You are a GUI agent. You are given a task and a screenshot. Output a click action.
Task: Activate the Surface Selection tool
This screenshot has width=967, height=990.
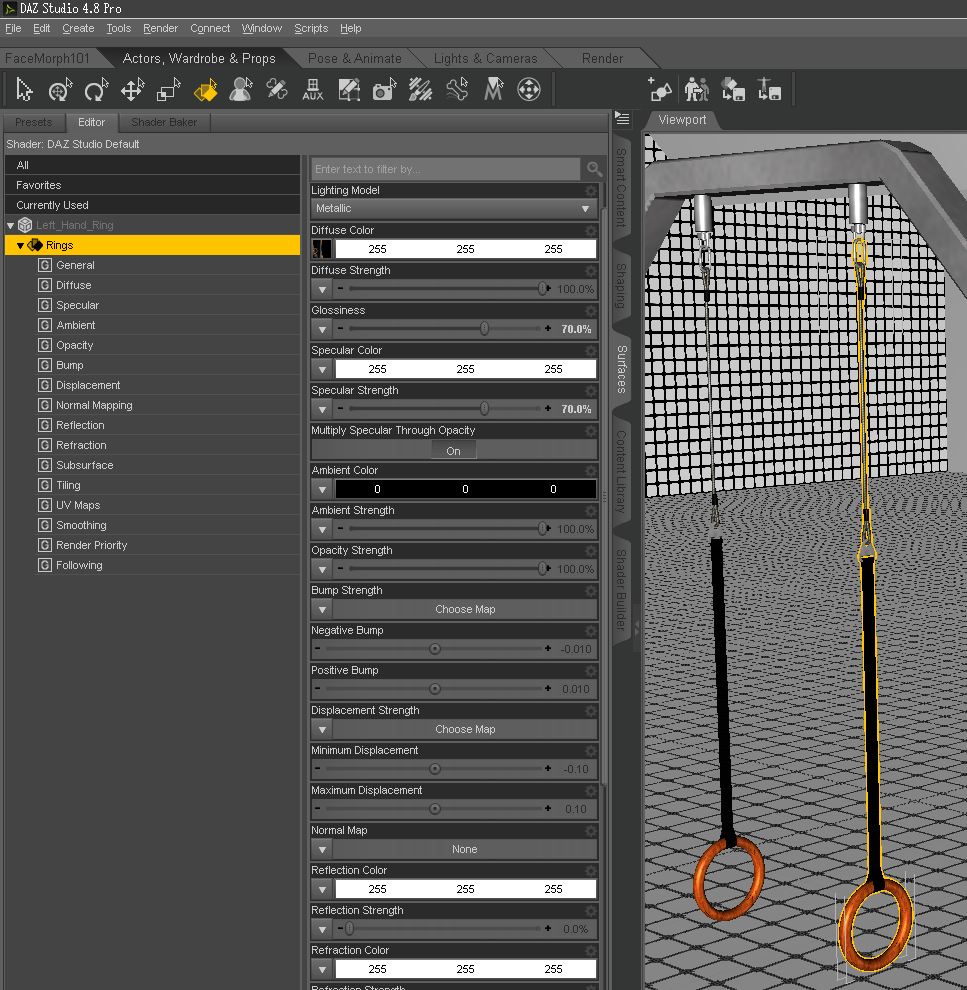[x=205, y=90]
